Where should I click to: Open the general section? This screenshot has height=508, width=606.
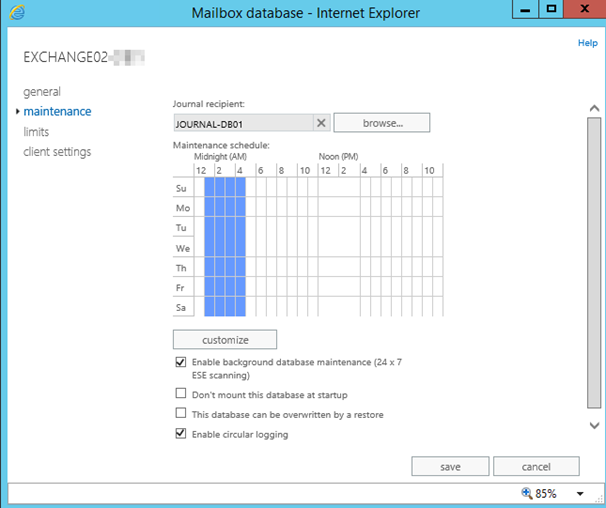(x=42, y=92)
